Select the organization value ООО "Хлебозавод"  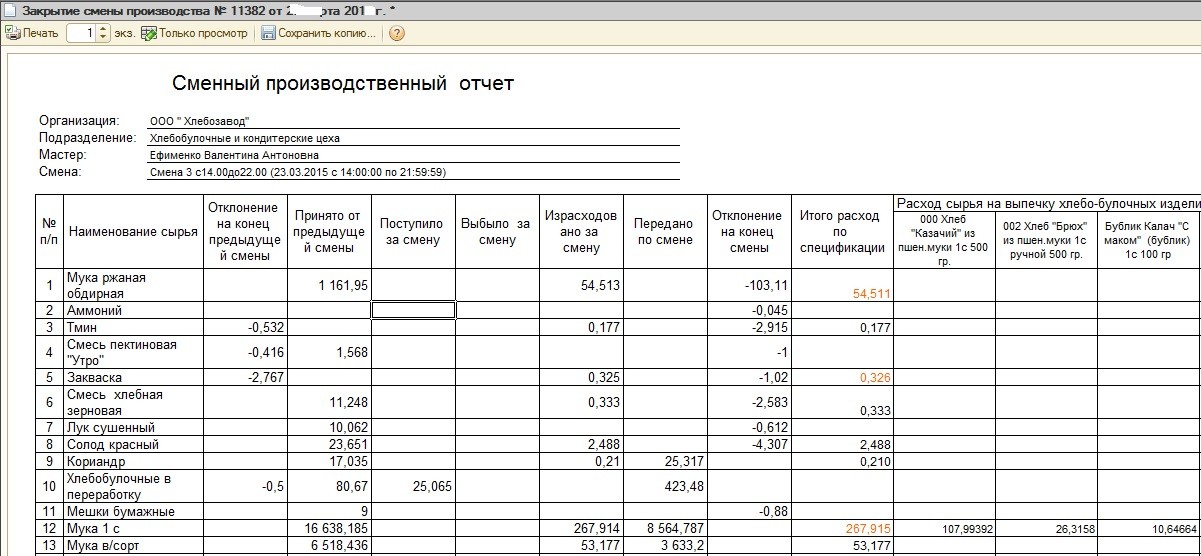[x=199, y=121]
